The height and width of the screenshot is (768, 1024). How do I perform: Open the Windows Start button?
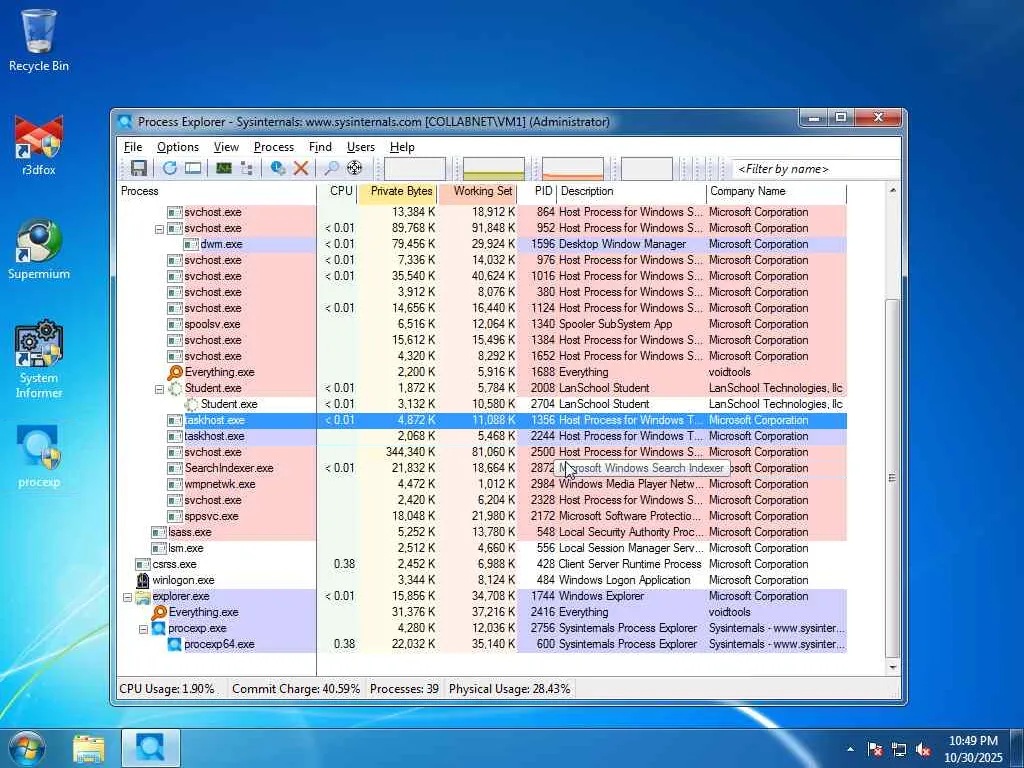tap(27, 748)
